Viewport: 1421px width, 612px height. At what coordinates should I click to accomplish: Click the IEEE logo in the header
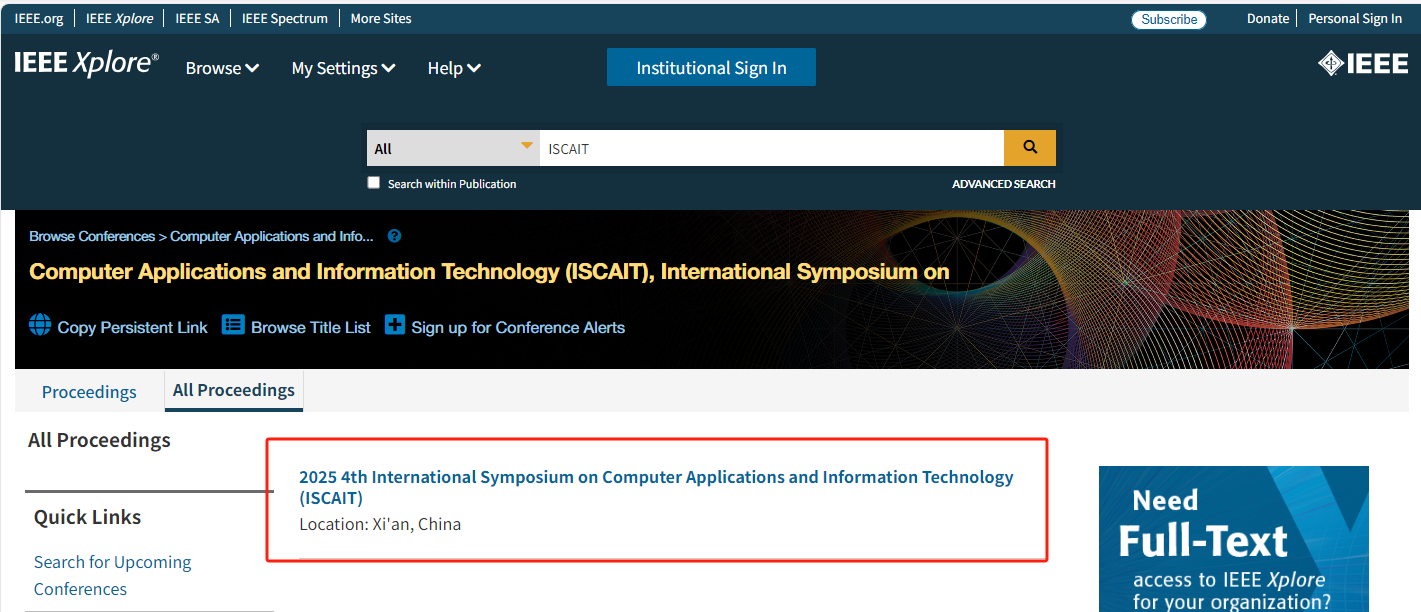(x=1363, y=64)
